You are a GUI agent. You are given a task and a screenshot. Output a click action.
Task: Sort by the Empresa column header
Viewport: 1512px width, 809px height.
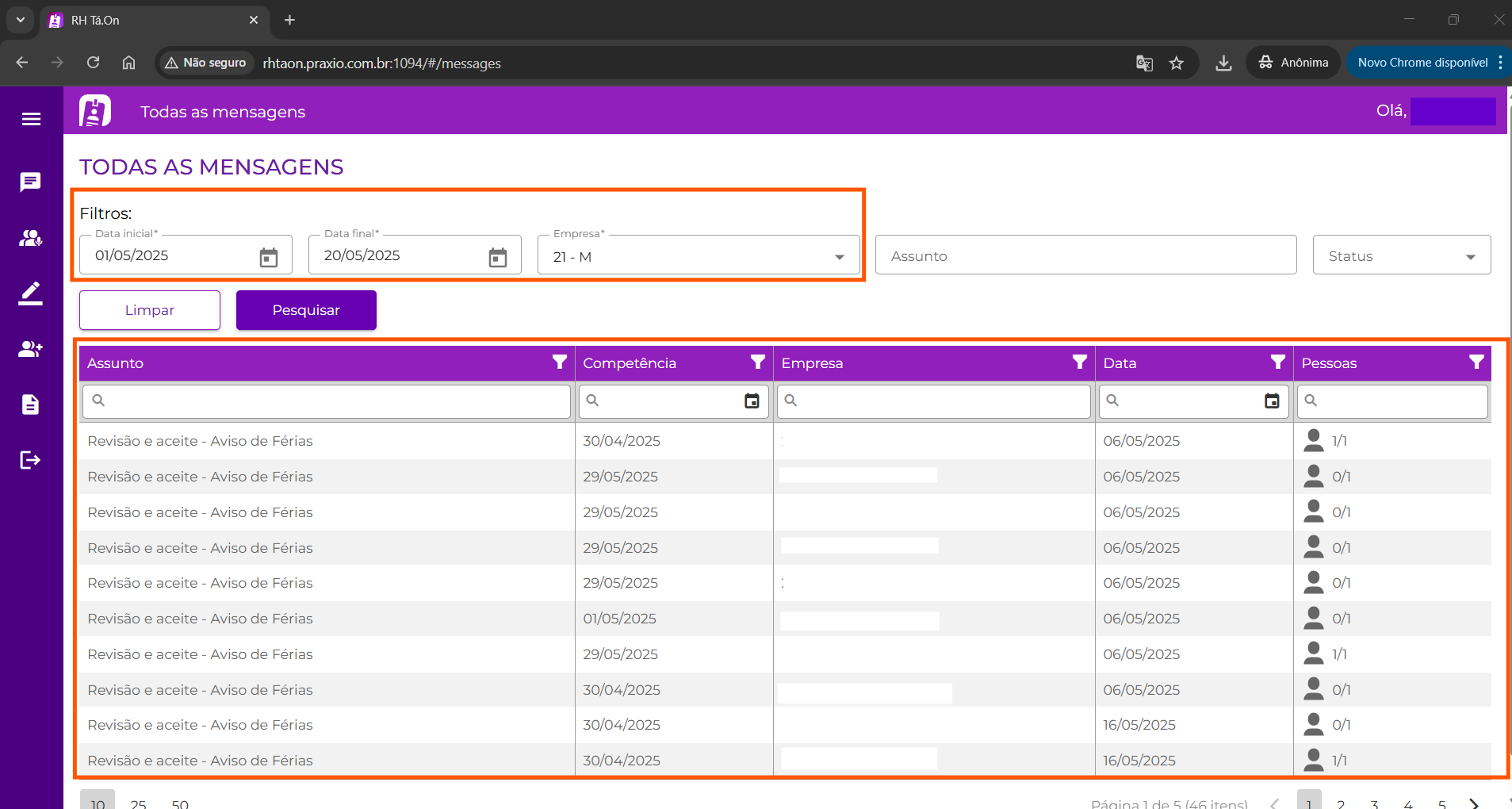coord(812,363)
